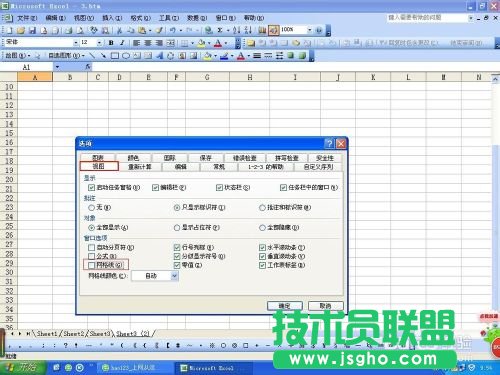Uncheck the 编辑栏 formula bar checkbox
Image resolution: width=500 pixels, height=375 pixels.
coord(155,188)
